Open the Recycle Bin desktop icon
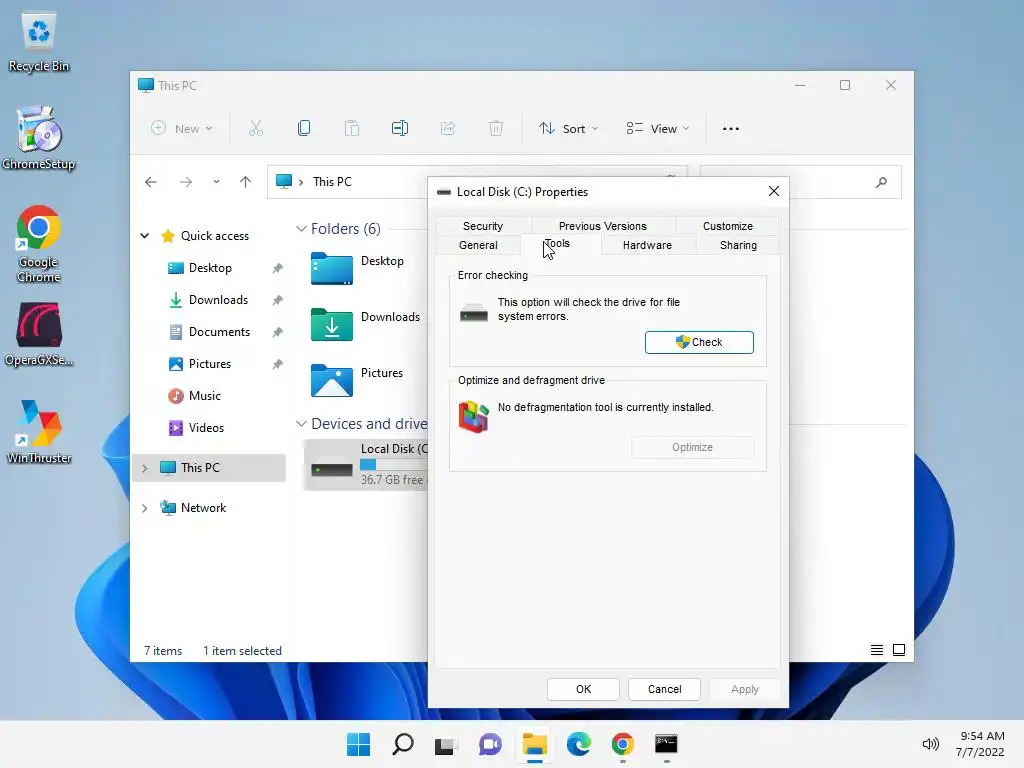 coord(39,42)
